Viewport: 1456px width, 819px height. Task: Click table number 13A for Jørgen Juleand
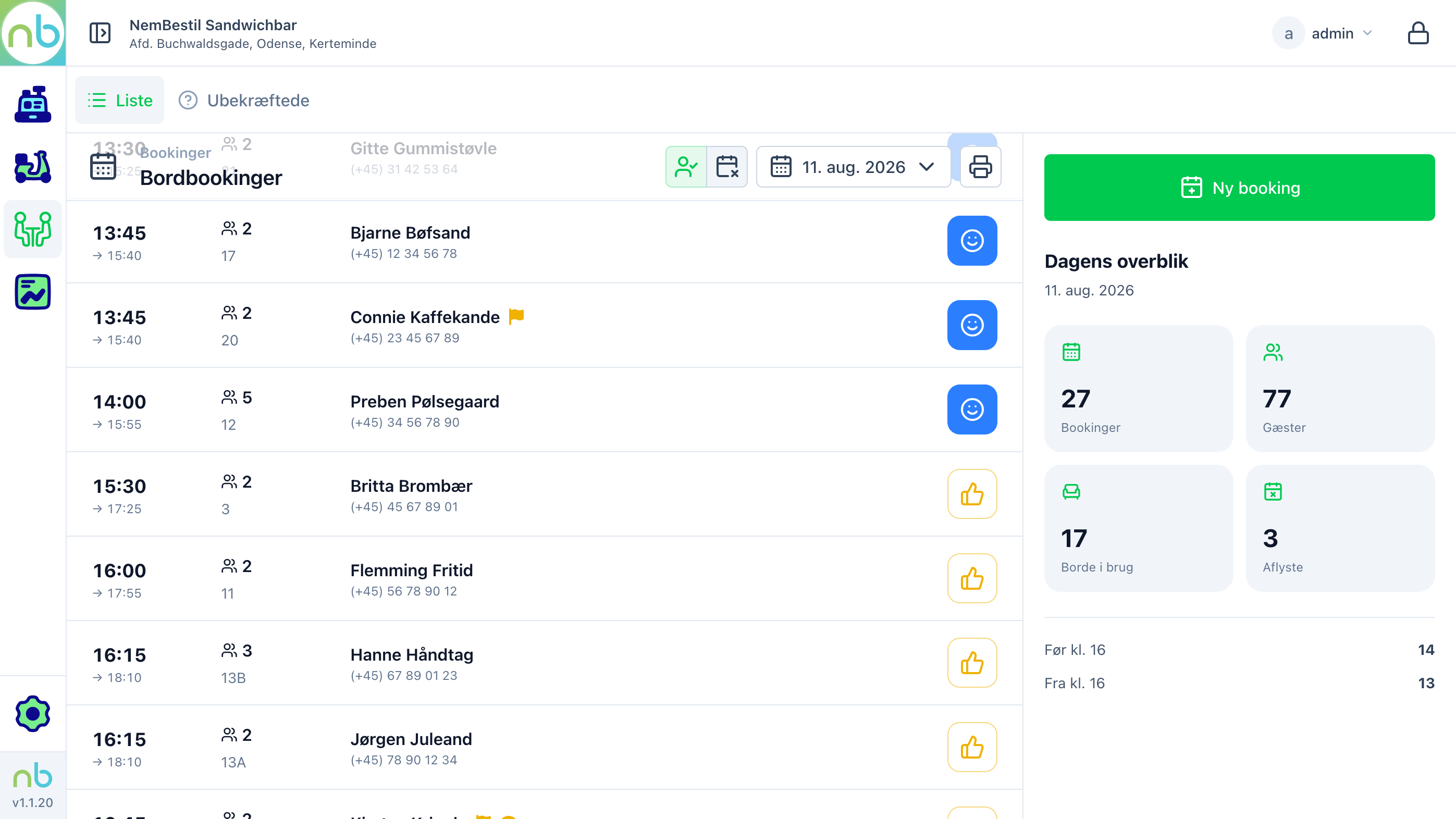pos(233,763)
